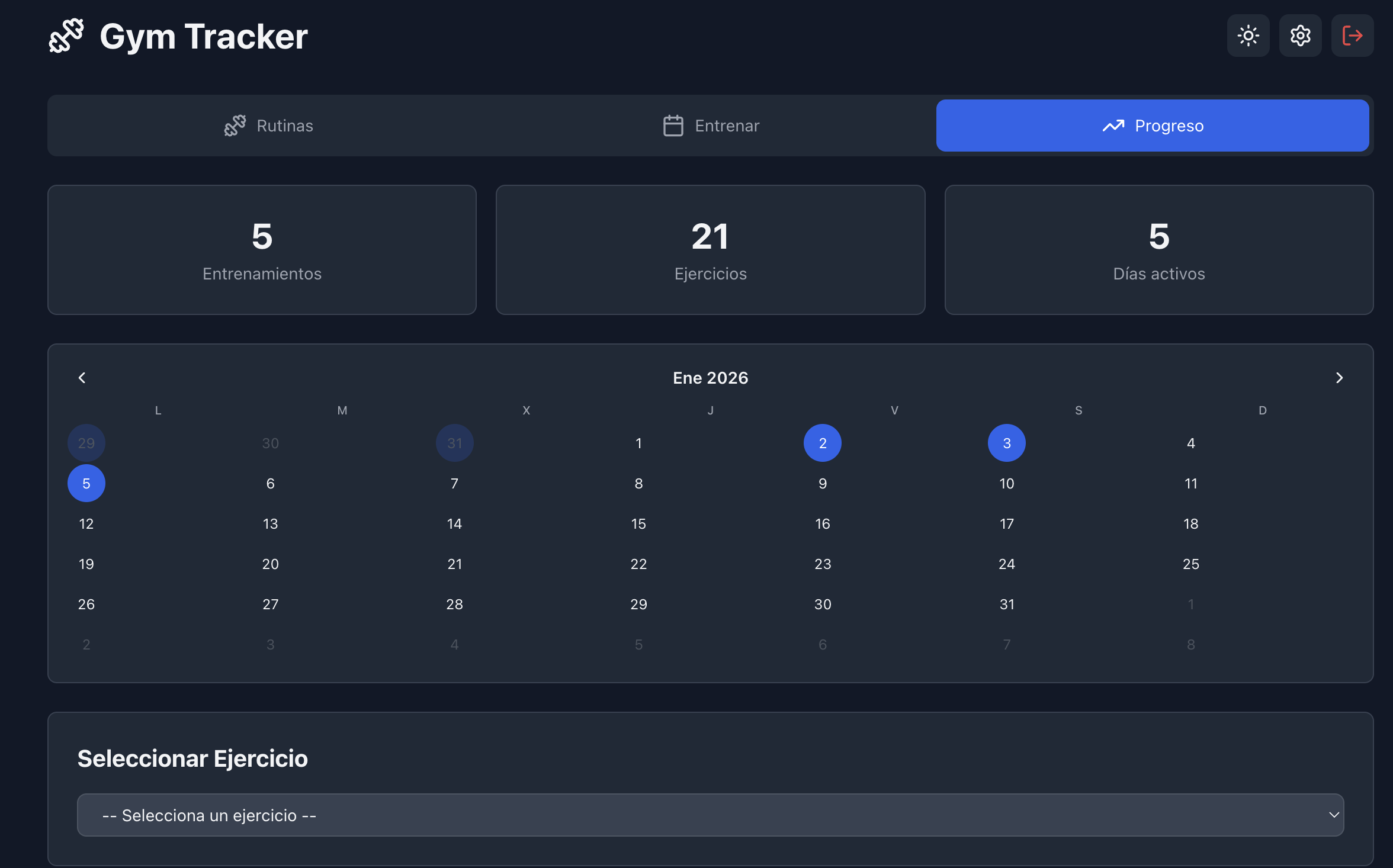Click the red logout icon
The width and height of the screenshot is (1393, 868).
click(1353, 36)
